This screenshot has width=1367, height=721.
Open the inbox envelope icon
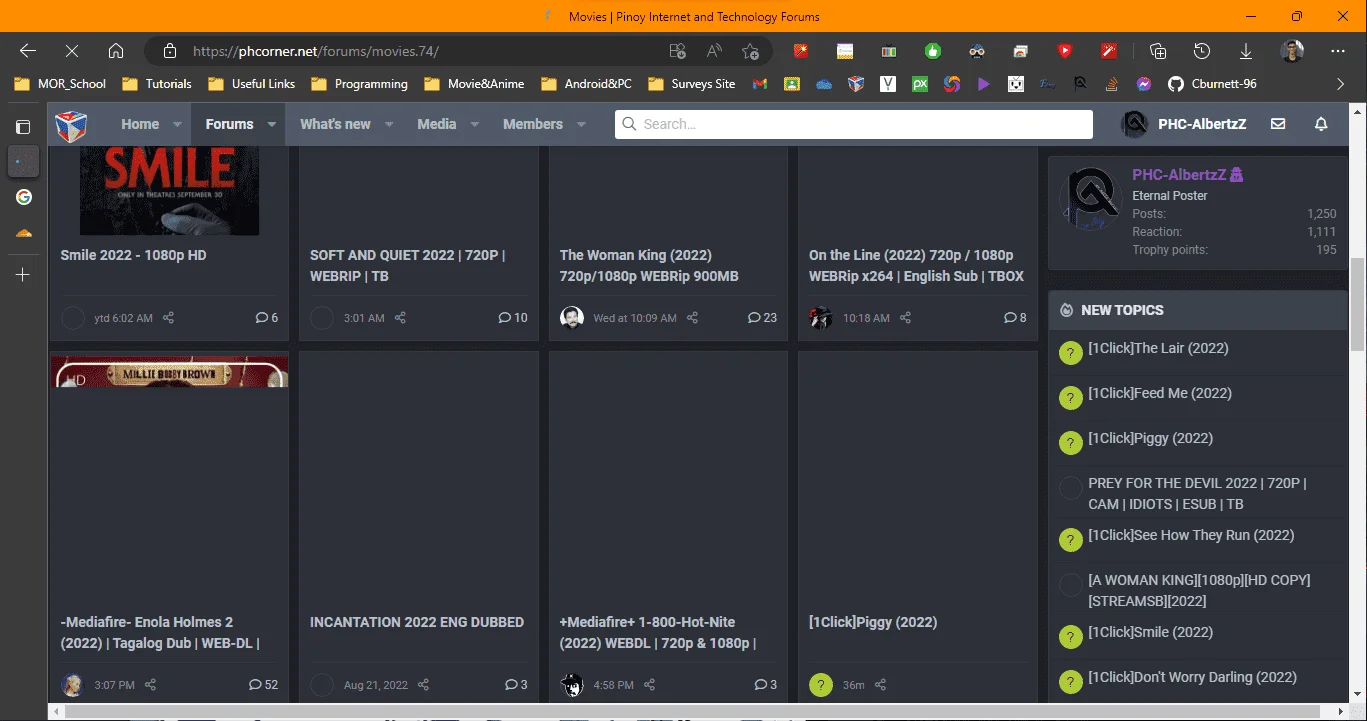(1278, 124)
